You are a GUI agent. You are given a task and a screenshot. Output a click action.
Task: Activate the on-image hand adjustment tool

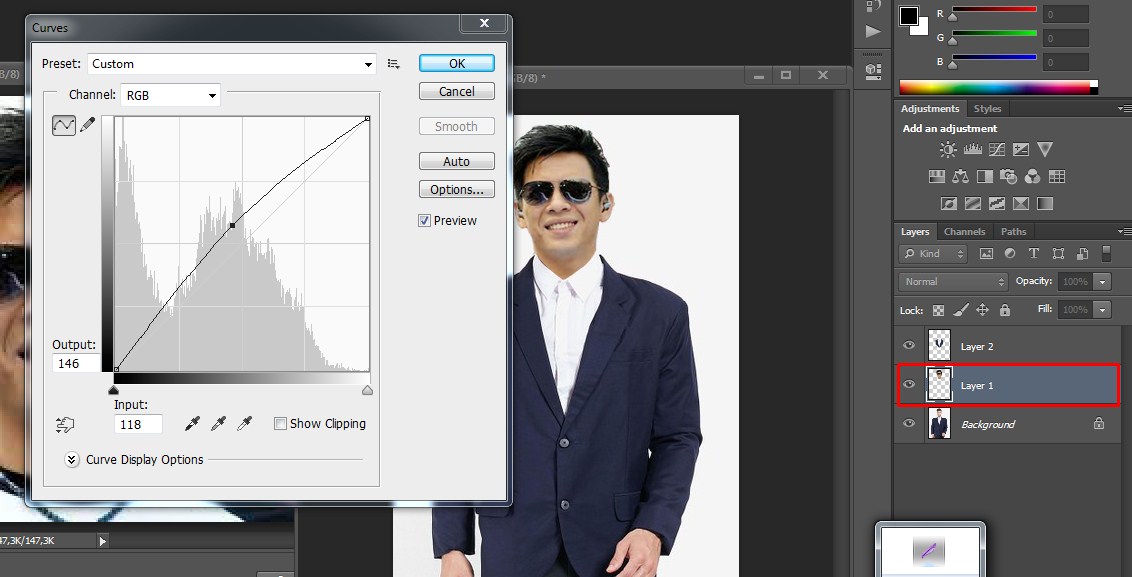click(65, 425)
